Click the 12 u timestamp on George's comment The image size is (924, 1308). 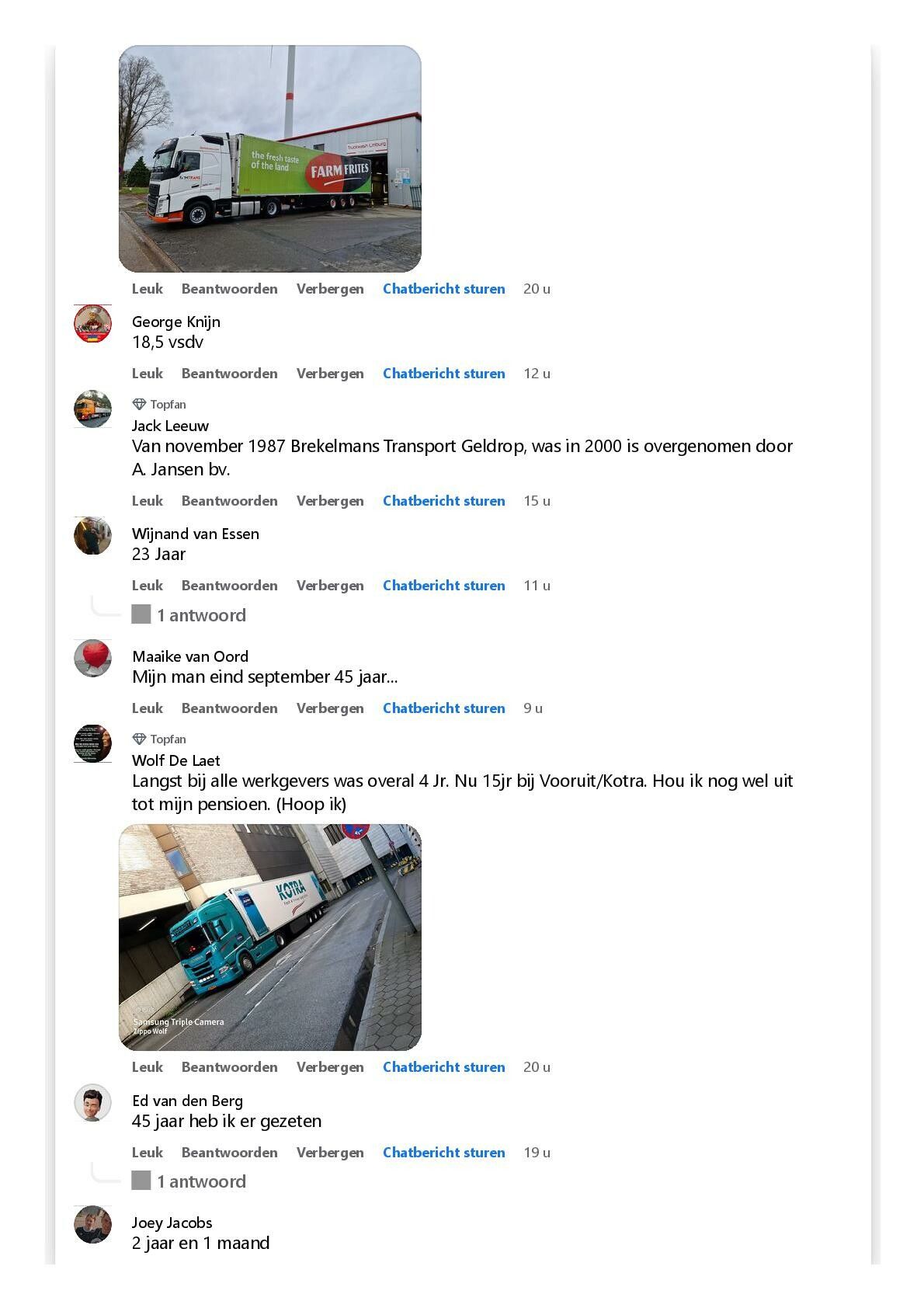(x=537, y=374)
